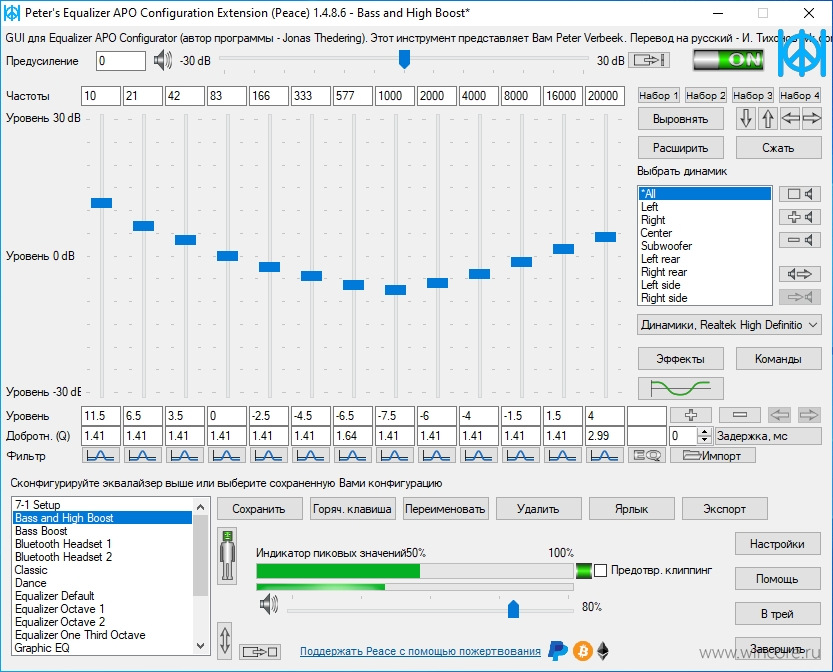Remove a speaker with the minus speaker icon
Image resolution: width=833 pixels, height=672 pixels.
[800, 240]
